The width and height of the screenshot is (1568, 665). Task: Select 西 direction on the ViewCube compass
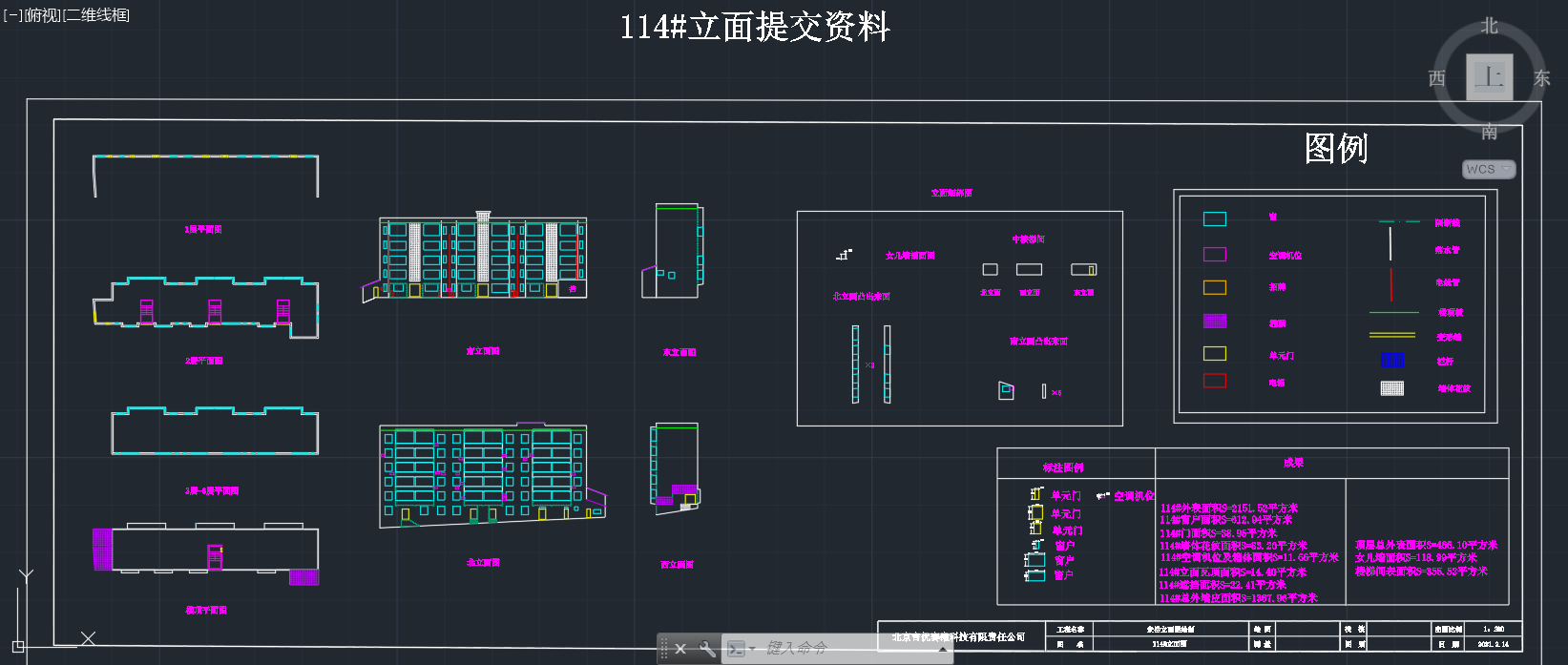[x=1436, y=78]
